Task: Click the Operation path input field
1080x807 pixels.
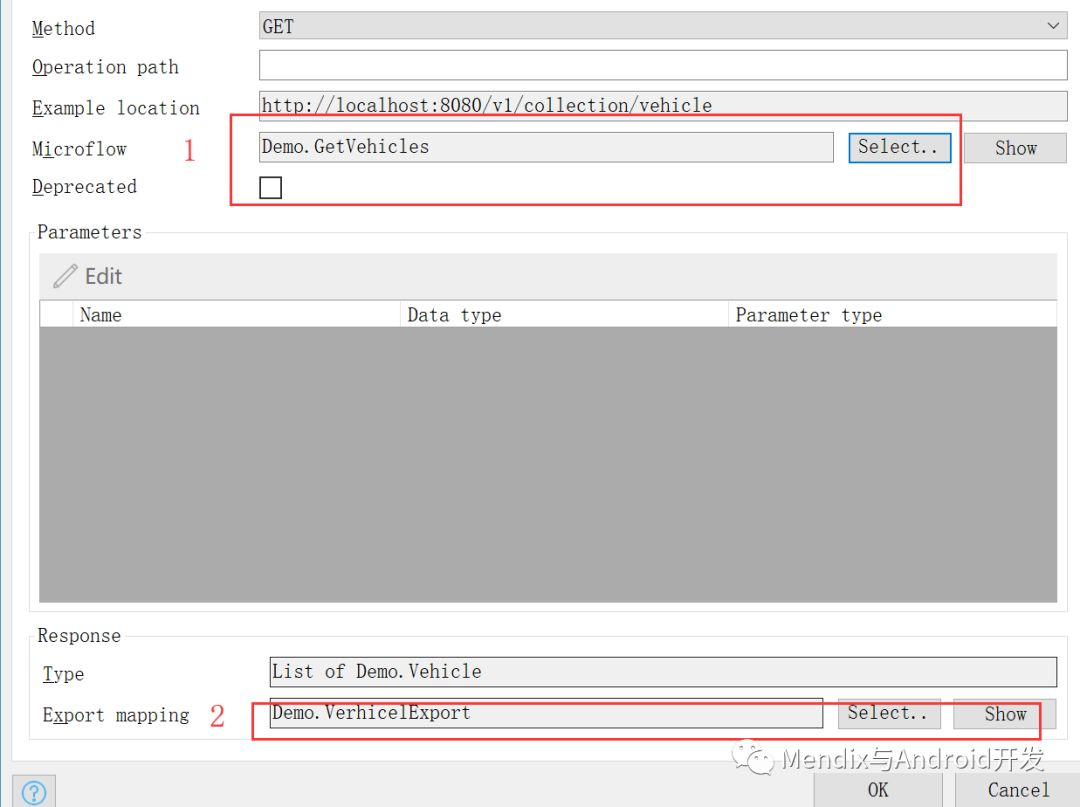Action: coord(660,65)
